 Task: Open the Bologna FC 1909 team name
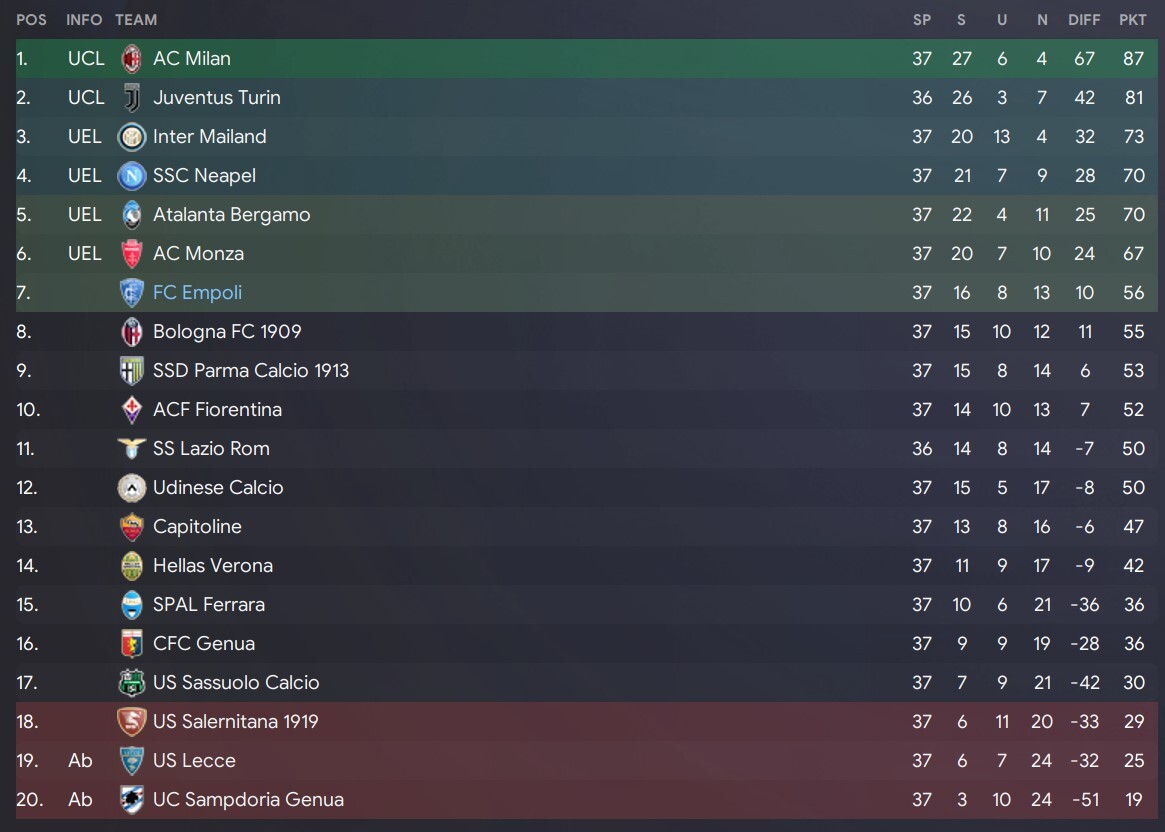tap(227, 331)
